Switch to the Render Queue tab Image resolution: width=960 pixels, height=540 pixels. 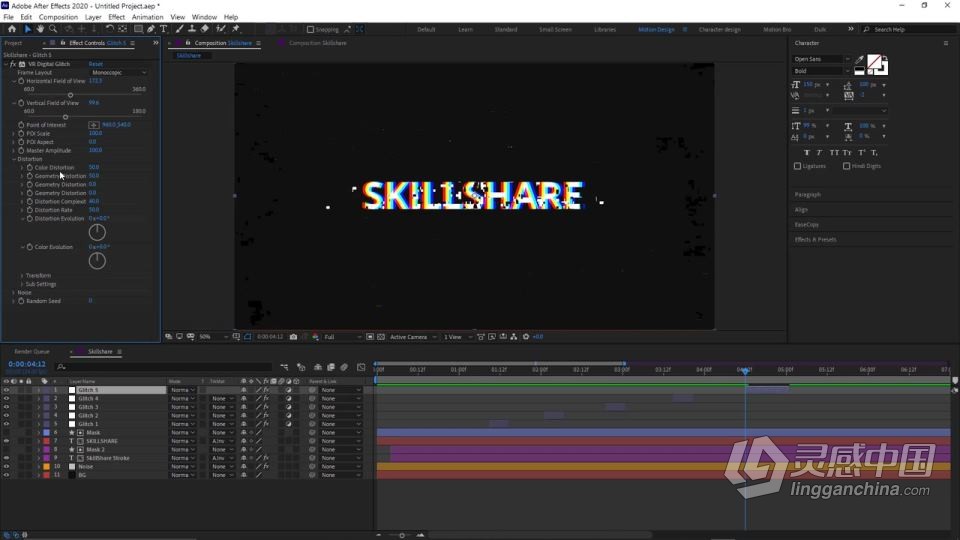[32, 352]
